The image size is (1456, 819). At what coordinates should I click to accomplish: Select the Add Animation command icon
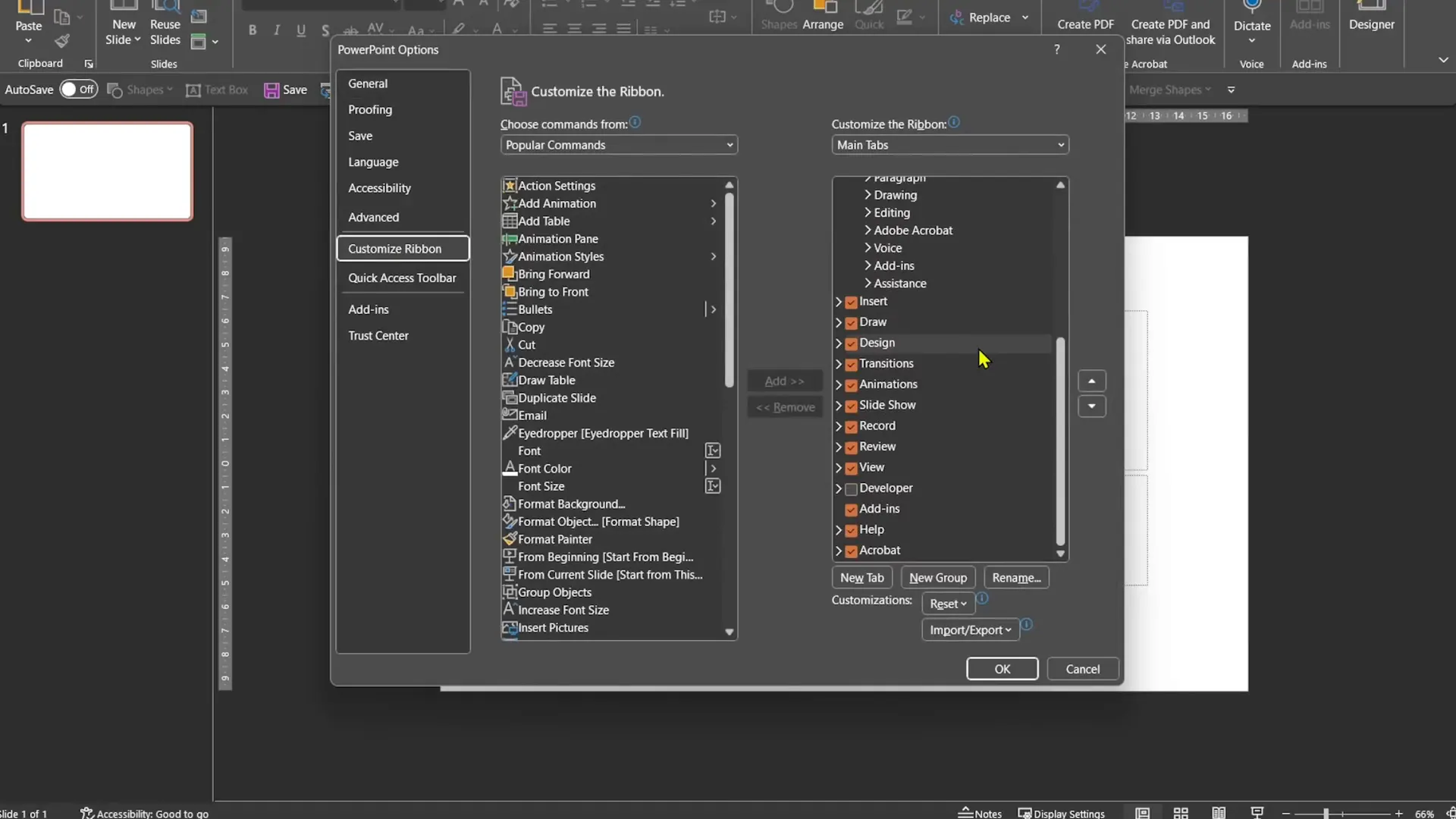click(510, 203)
